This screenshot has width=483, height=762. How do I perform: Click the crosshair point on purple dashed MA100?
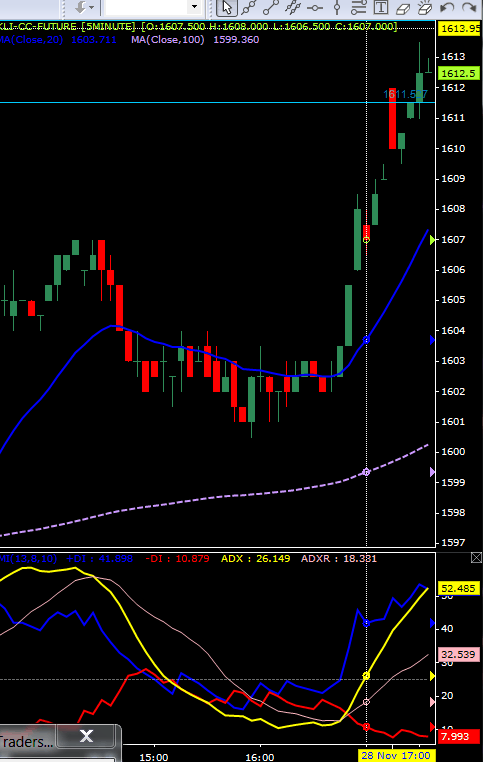point(366,472)
